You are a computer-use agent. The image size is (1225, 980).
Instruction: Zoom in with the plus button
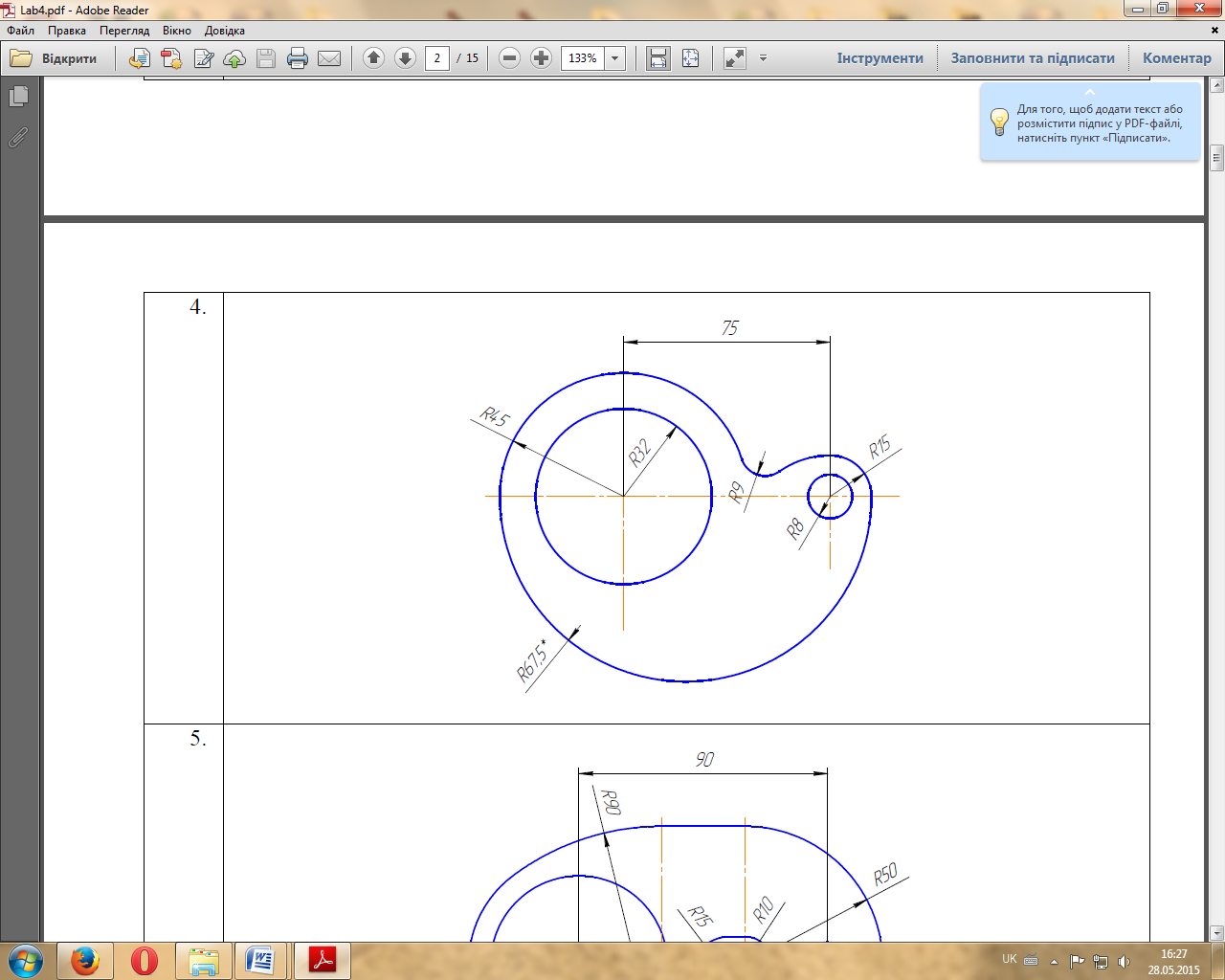click(542, 58)
